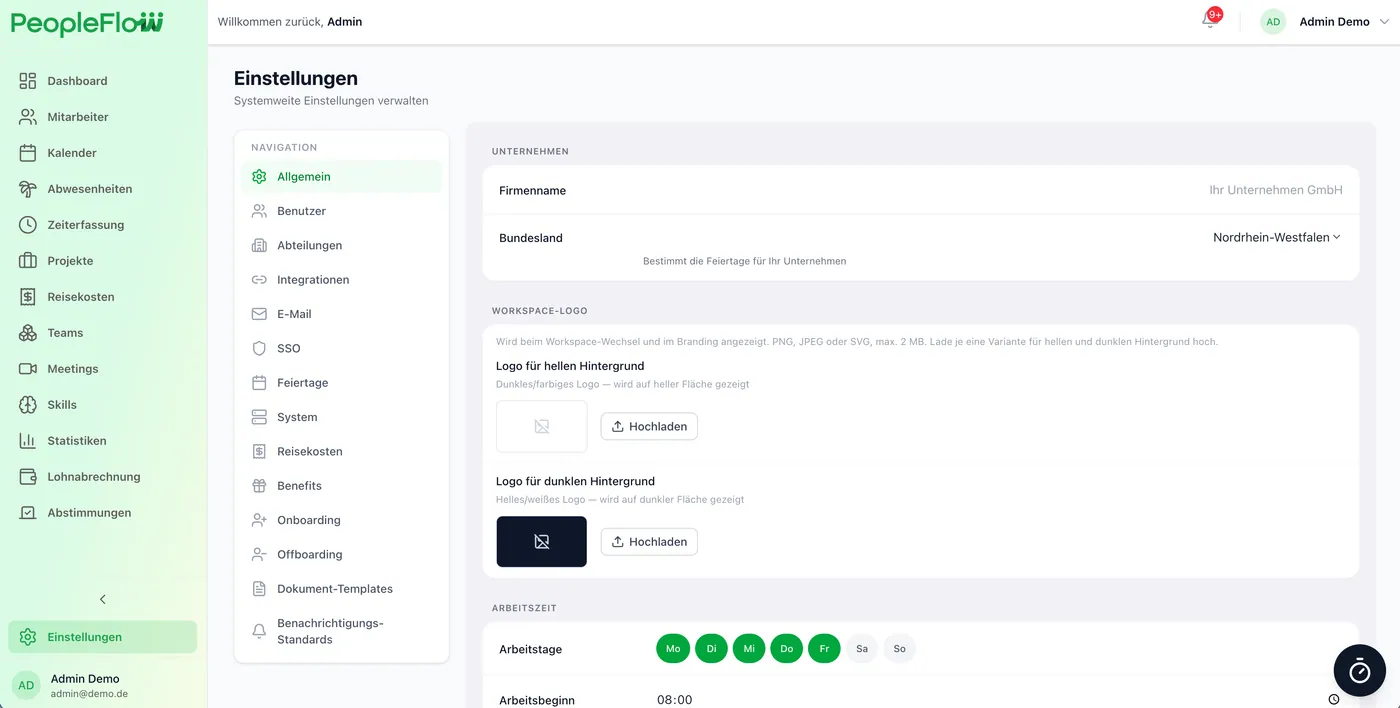This screenshot has width=1400, height=708.
Task: Click the SSO shield icon
Action: pyautogui.click(x=259, y=349)
